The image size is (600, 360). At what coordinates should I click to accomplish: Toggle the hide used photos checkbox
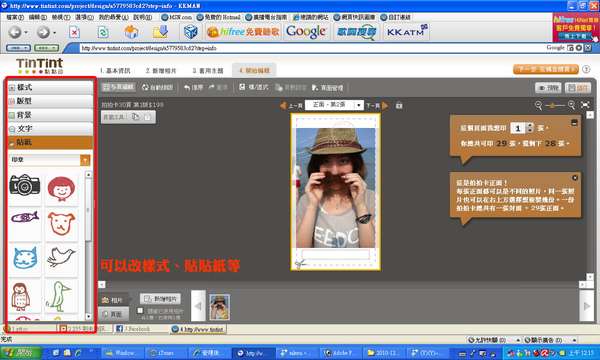[x=140, y=310]
